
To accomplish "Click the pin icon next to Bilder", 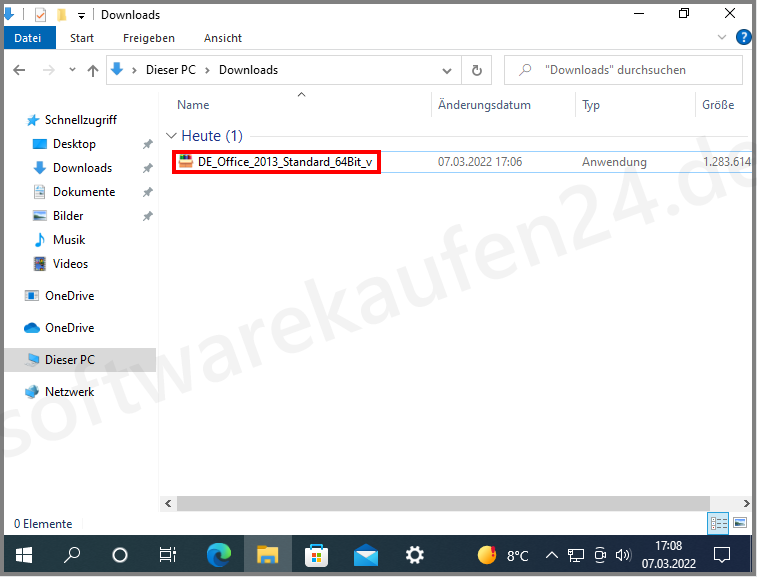I will coord(148,216).
